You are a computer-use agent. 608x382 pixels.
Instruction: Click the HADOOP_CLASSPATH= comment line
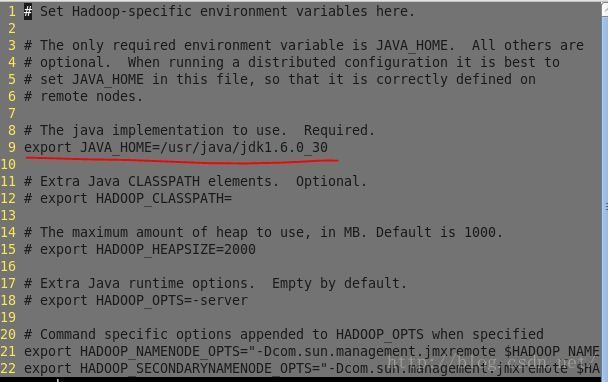pyautogui.click(x=128, y=199)
